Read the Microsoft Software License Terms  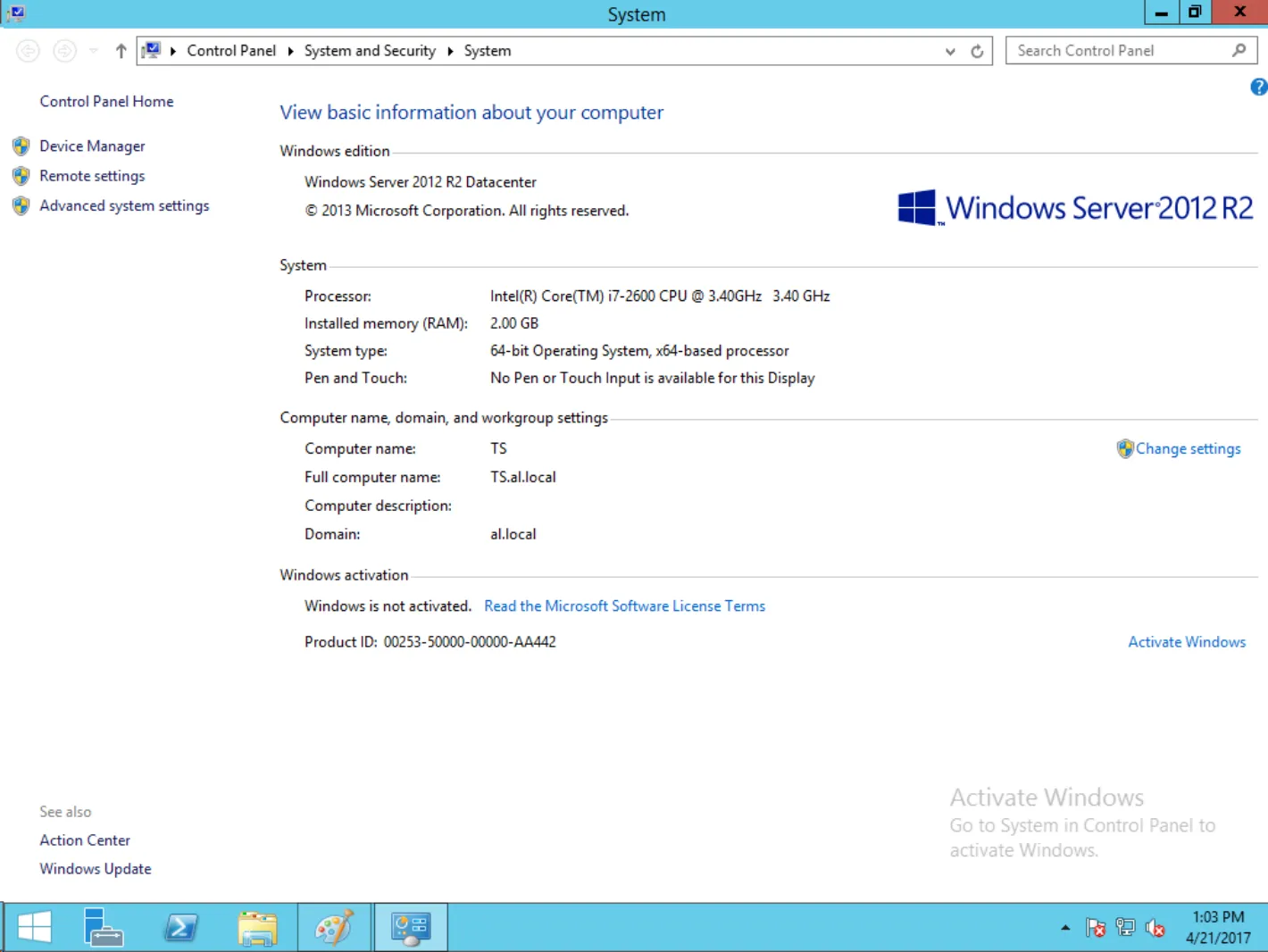pyautogui.click(x=624, y=605)
